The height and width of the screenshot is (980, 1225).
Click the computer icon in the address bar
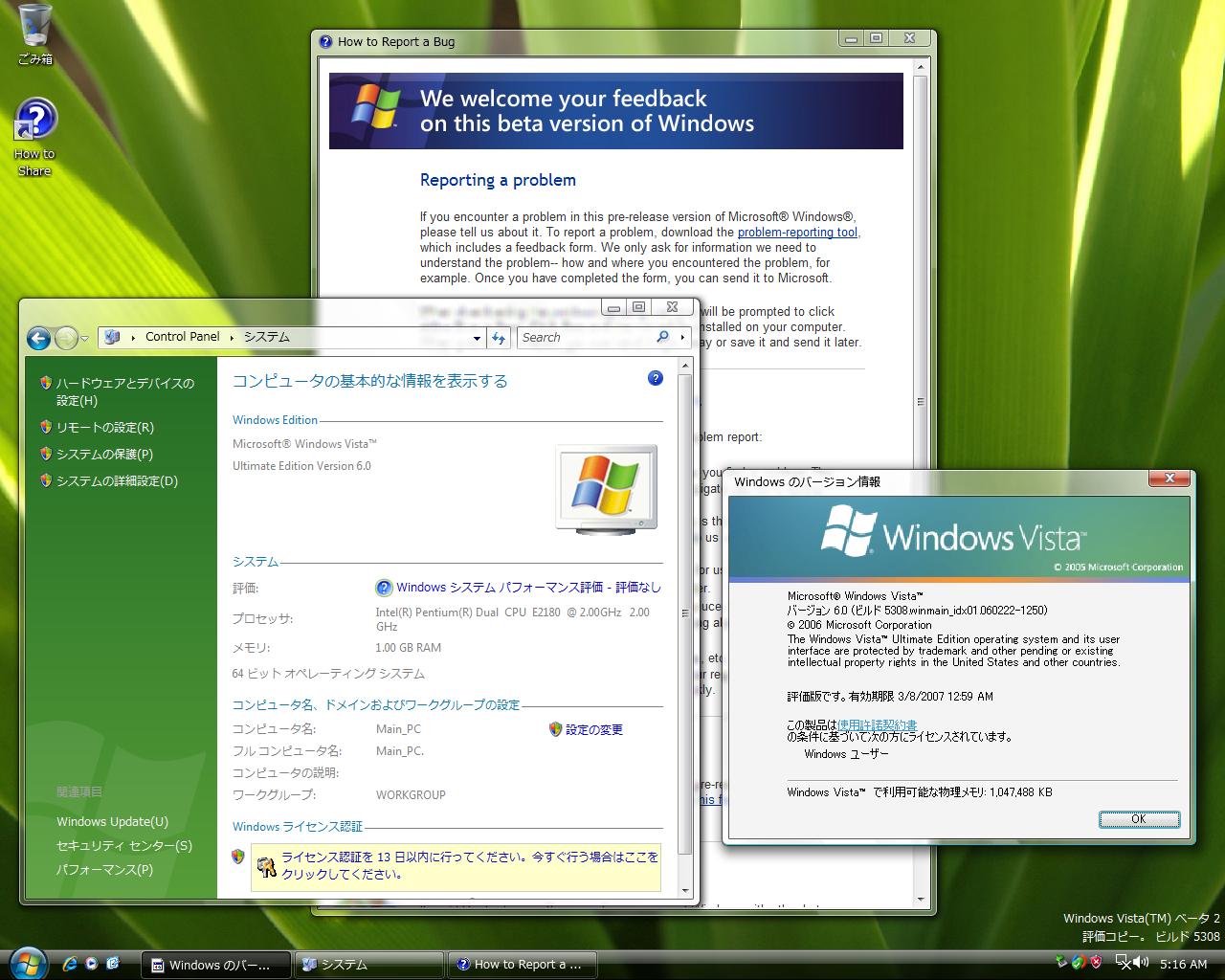112,337
